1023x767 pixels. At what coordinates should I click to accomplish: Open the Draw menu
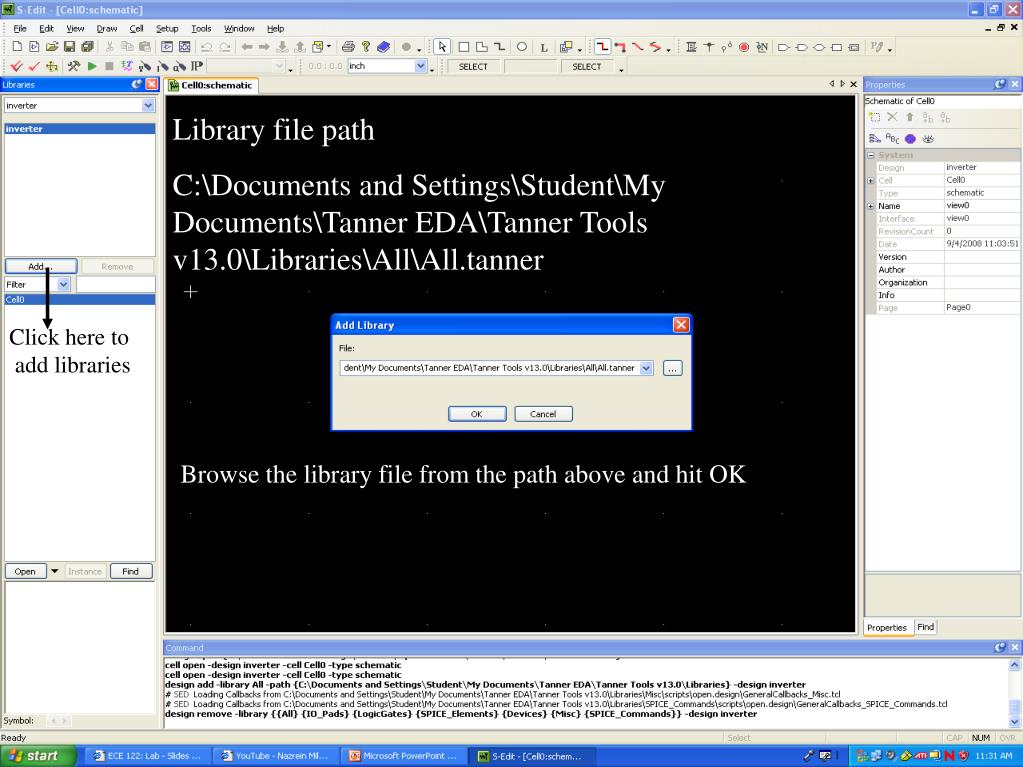[x=107, y=29]
